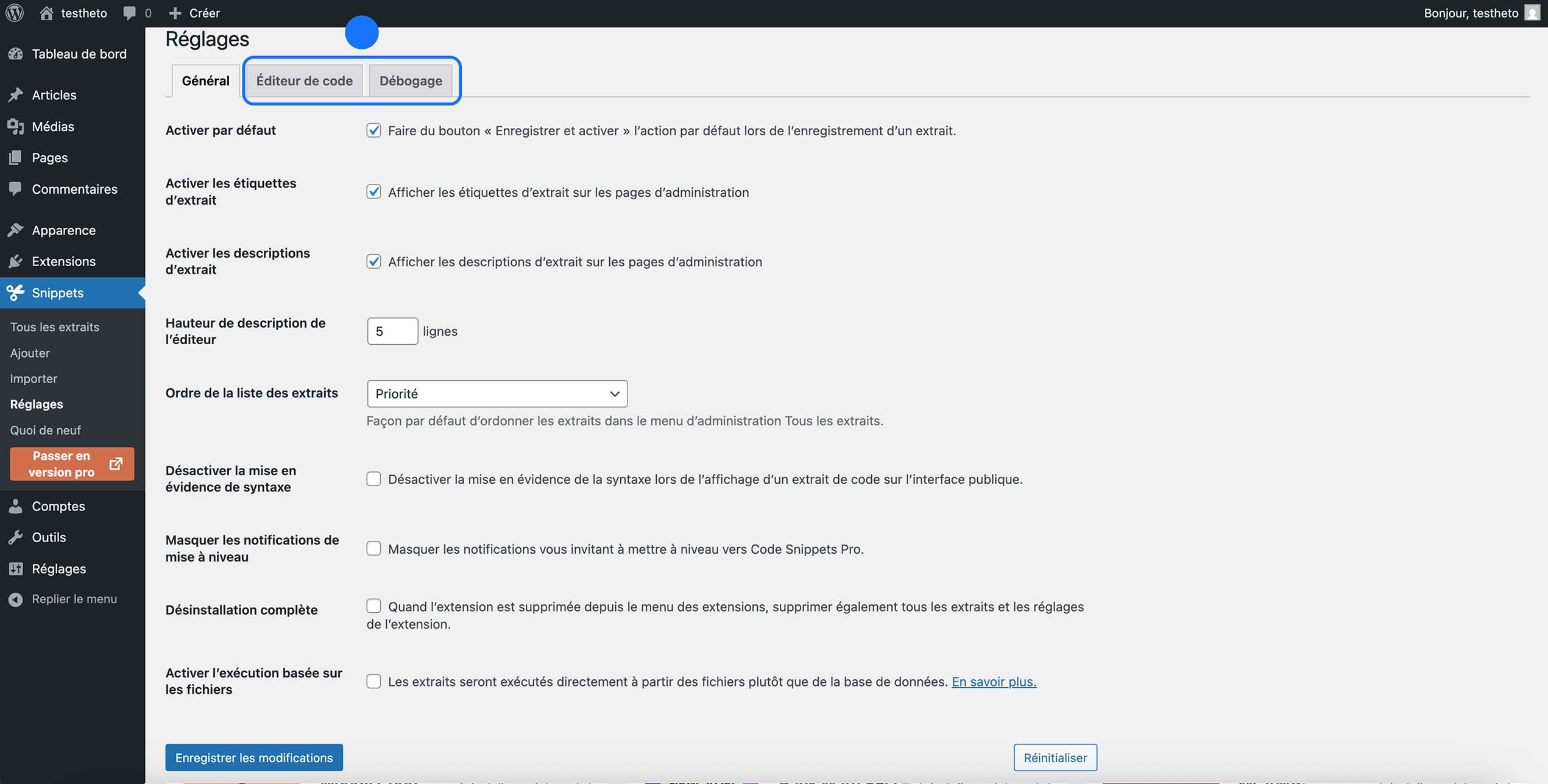Click the Snippets scissors icon

point(15,293)
